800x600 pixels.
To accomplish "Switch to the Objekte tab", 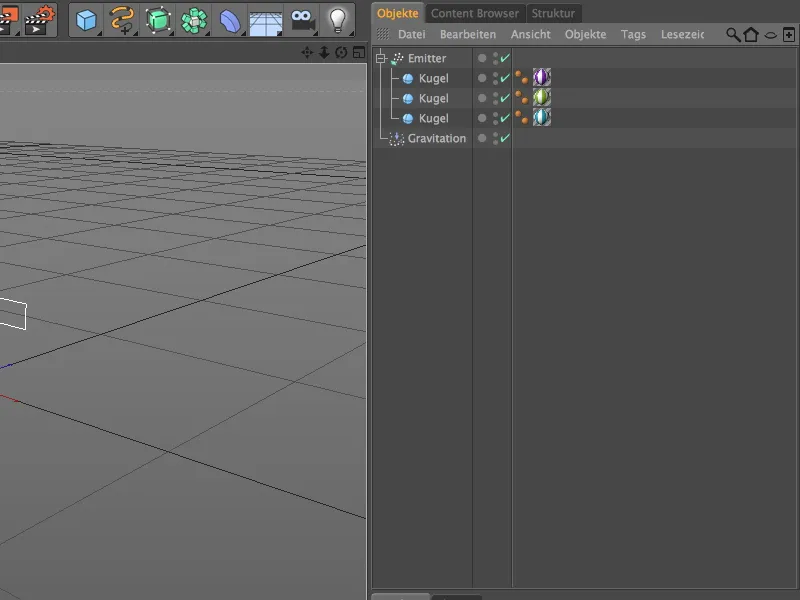I will click(x=397, y=13).
